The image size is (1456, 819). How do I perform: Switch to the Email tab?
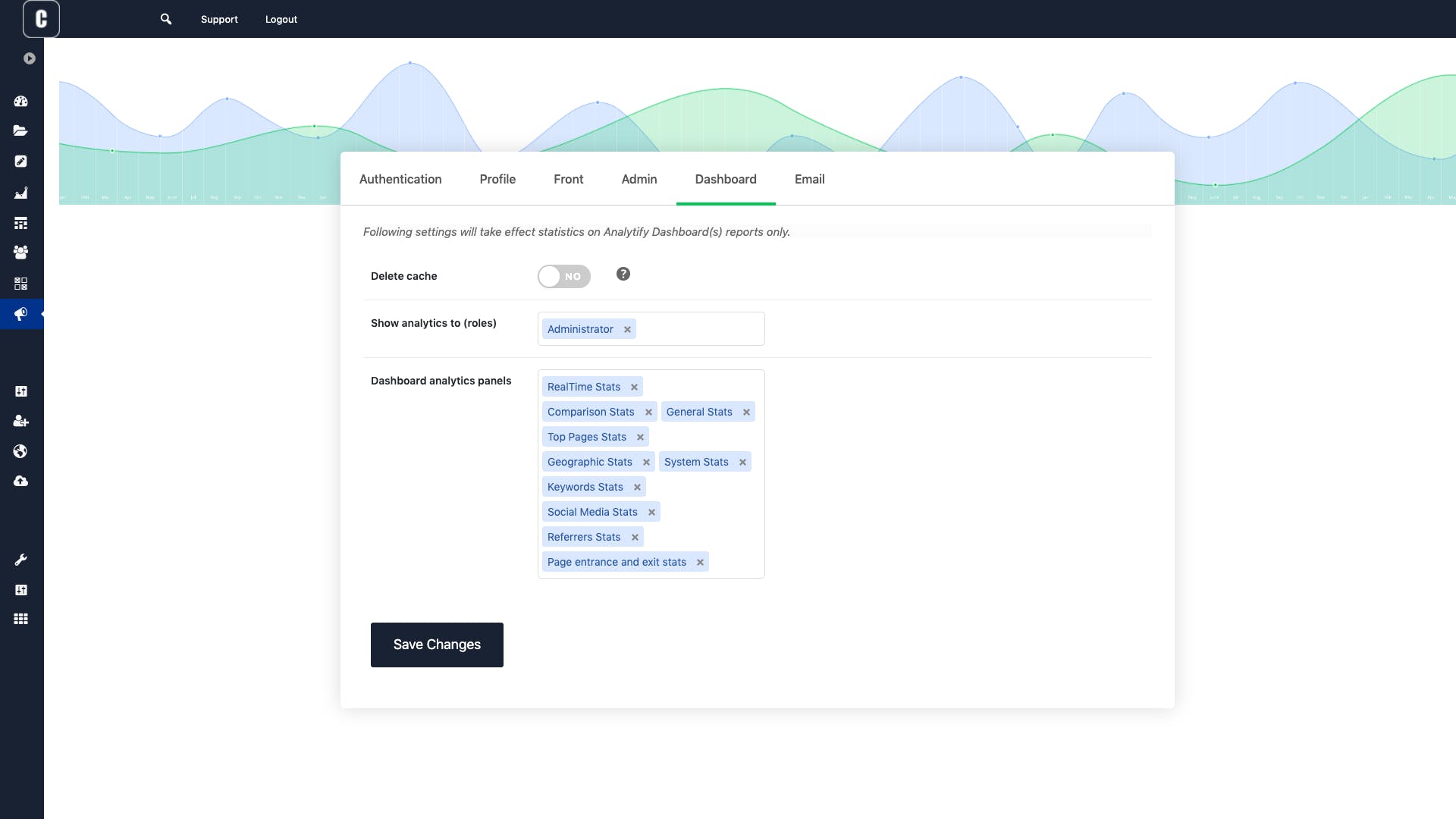tap(809, 179)
